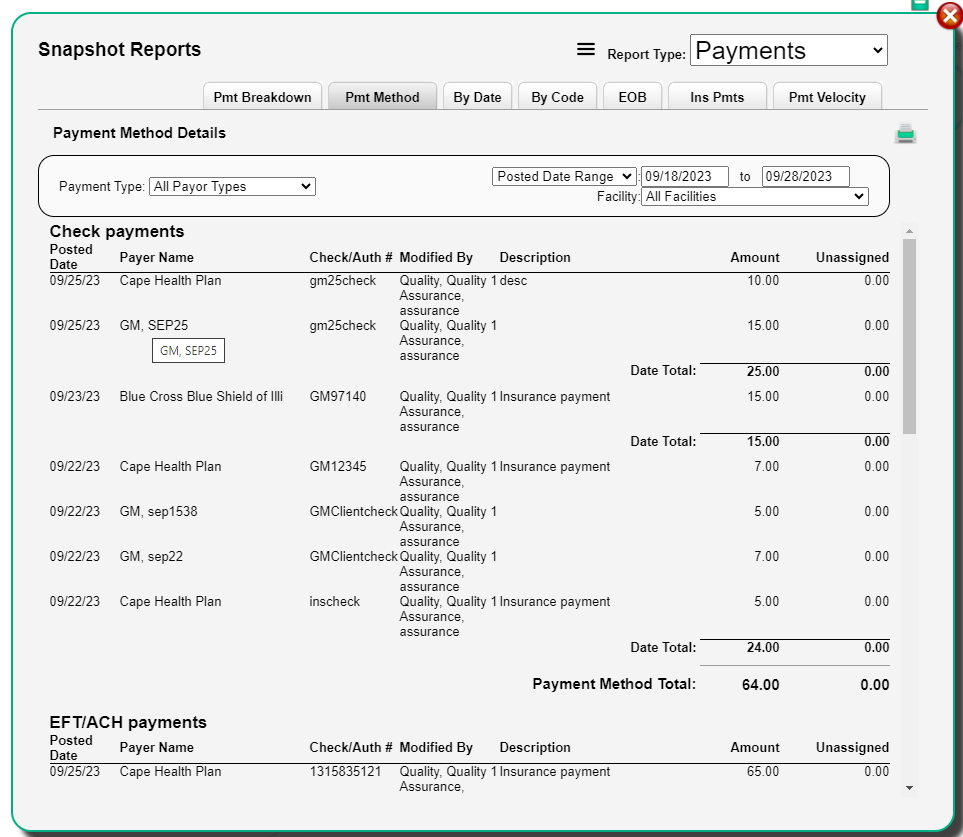Click the start date field 09/18/2023
The height and width of the screenshot is (837, 963).
pyautogui.click(x=685, y=177)
